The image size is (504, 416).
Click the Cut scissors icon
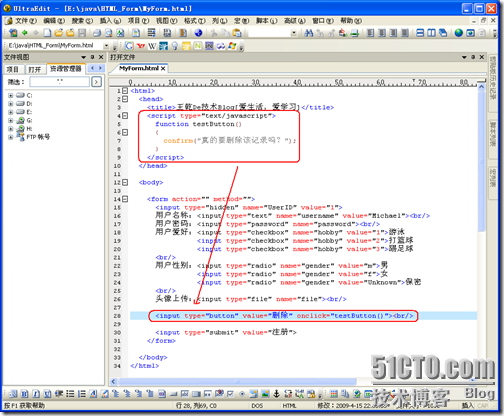(x=214, y=33)
